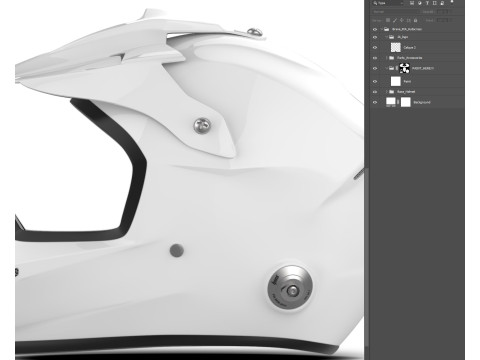This screenshot has width=480, height=360.
Task: Lock transparent pixels icon in Layers panel
Action: (388, 20)
